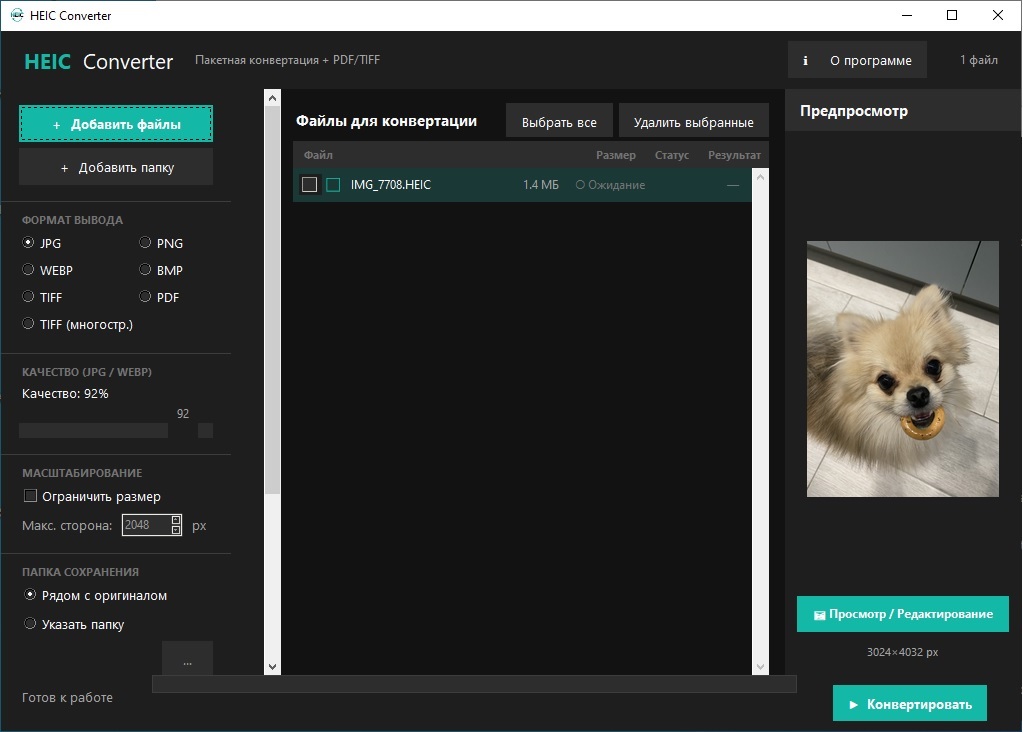
Task: Click the bottom conversion progress bar
Action: click(x=474, y=684)
